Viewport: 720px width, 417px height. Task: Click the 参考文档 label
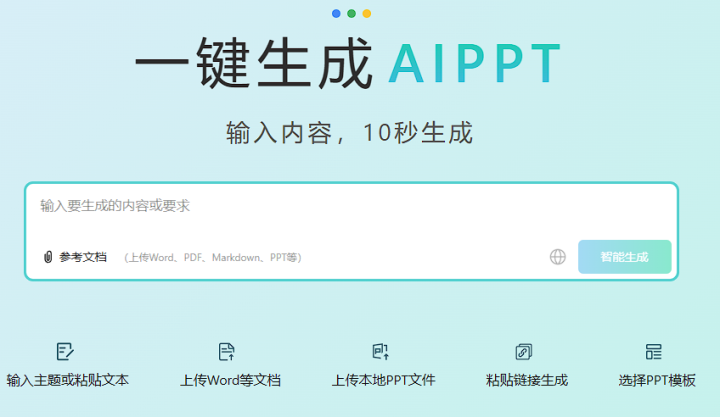pyautogui.click(x=82, y=257)
